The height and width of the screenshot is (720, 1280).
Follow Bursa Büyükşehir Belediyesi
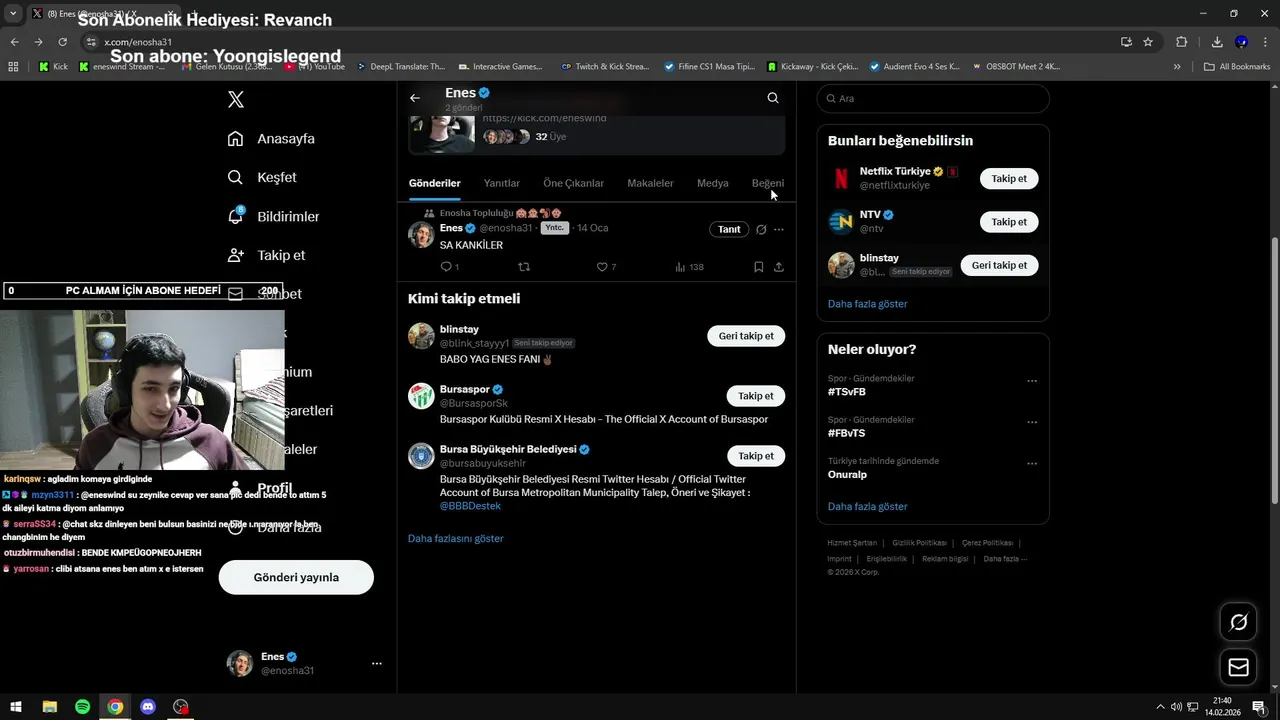coord(756,456)
